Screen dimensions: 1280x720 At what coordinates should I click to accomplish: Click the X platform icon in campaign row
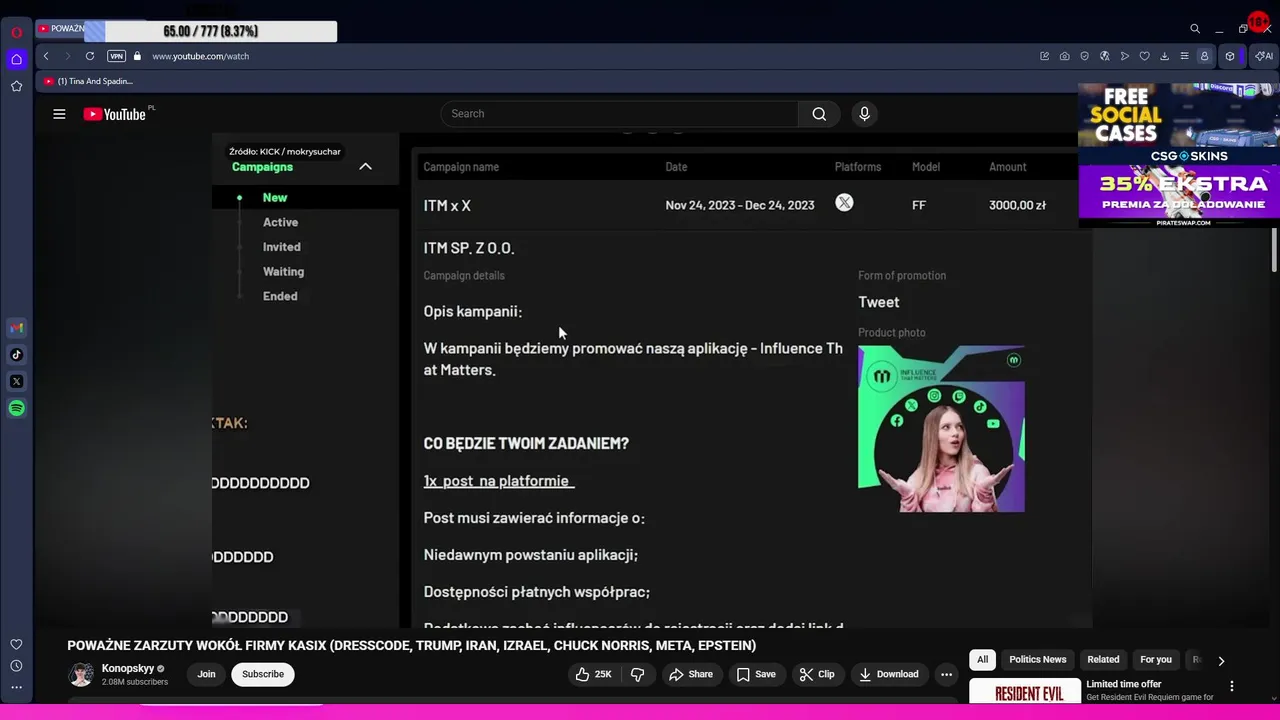click(845, 203)
